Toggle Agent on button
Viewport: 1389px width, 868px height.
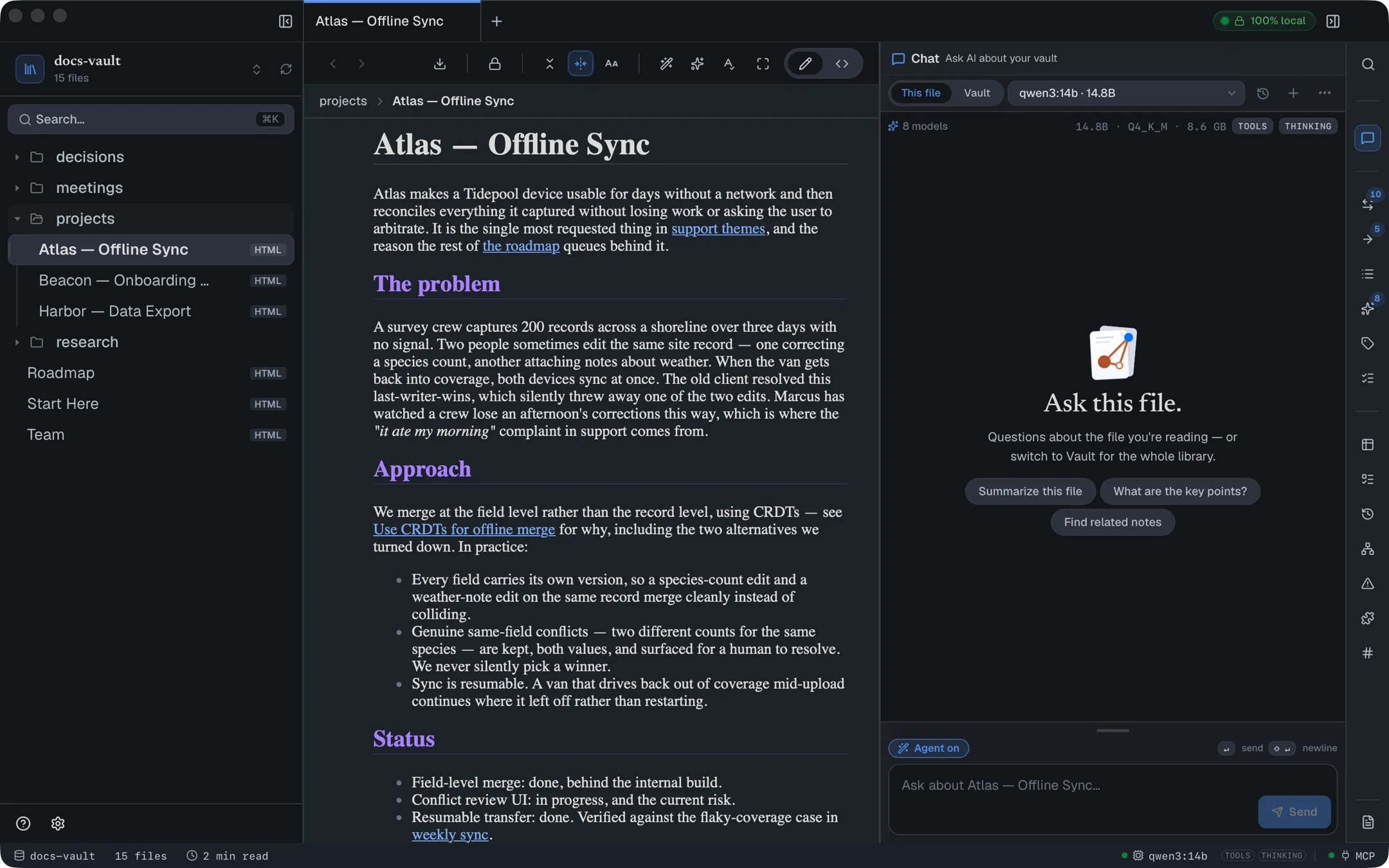pyautogui.click(x=929, y=748)
